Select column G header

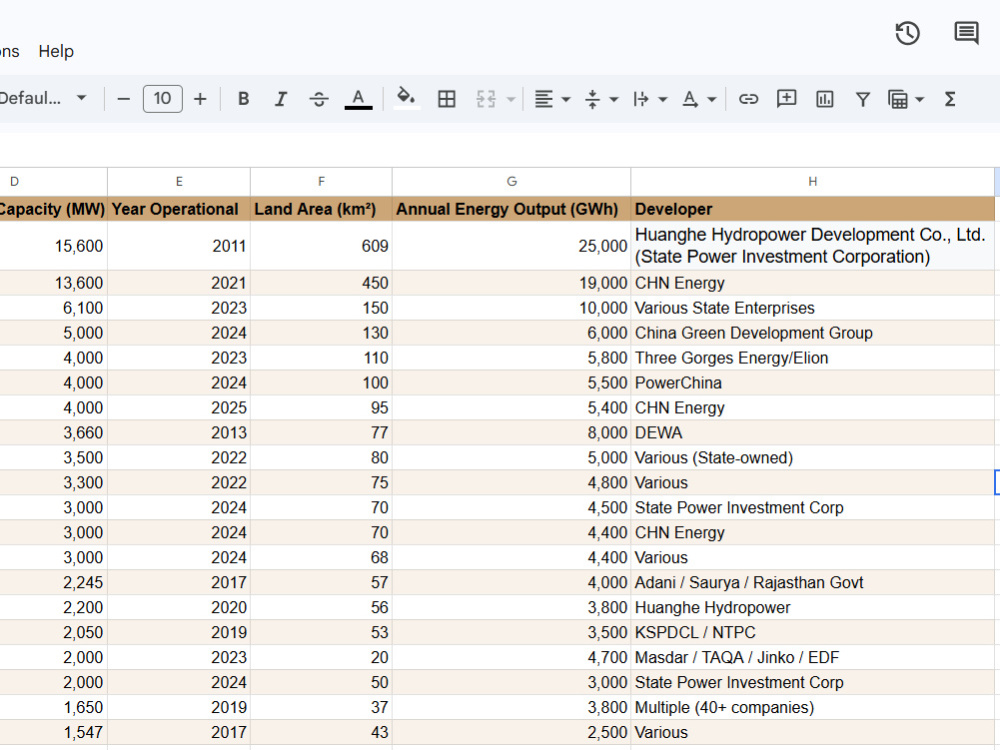click(x=511, y=182)
